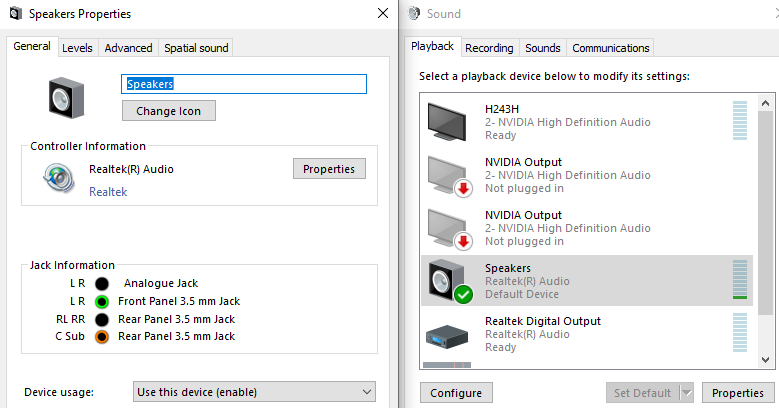Select the Realtek Digital Output receiver icon

pyautogui.click(x=447, y=336)
